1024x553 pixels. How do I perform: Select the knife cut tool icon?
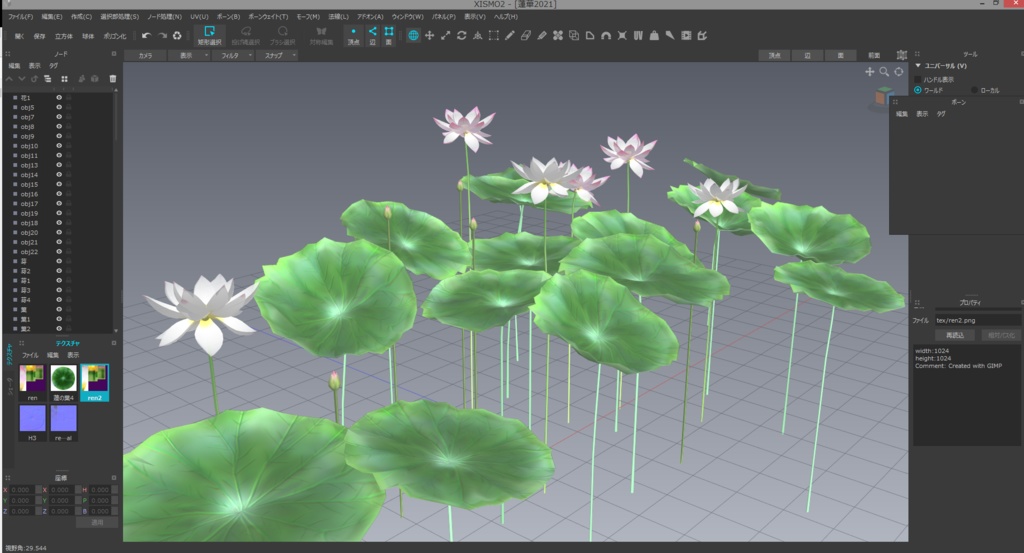point(670,35)
